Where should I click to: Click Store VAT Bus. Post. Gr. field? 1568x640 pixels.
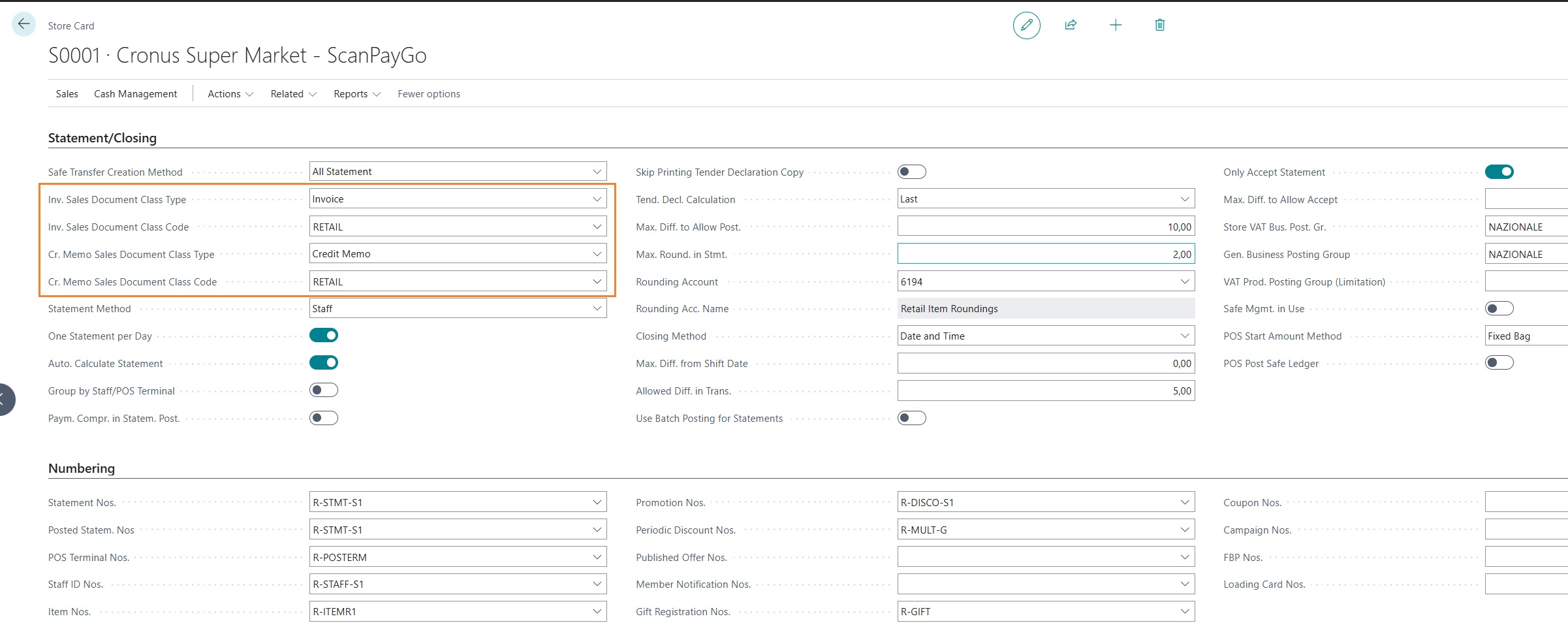[x=1526, y=227]
